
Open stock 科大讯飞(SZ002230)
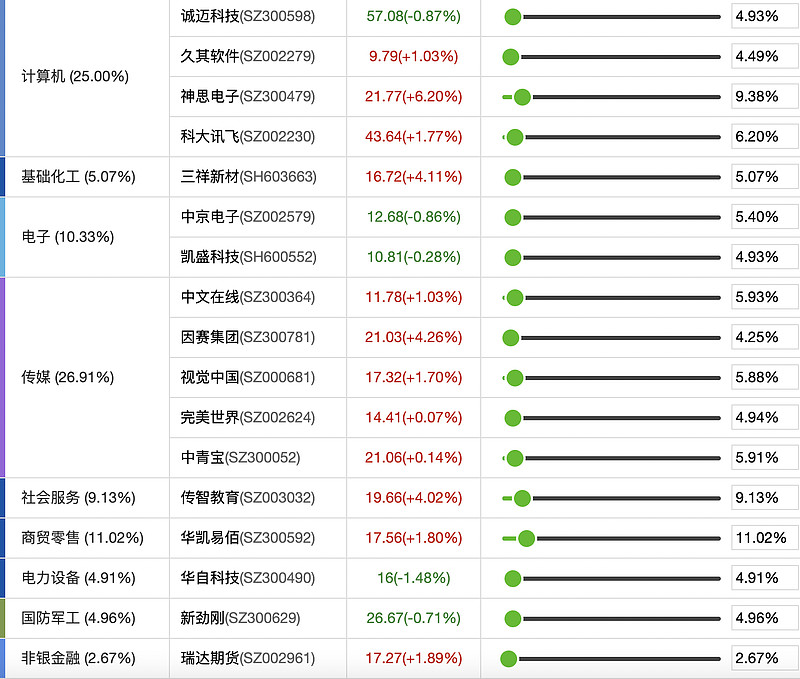248,137
